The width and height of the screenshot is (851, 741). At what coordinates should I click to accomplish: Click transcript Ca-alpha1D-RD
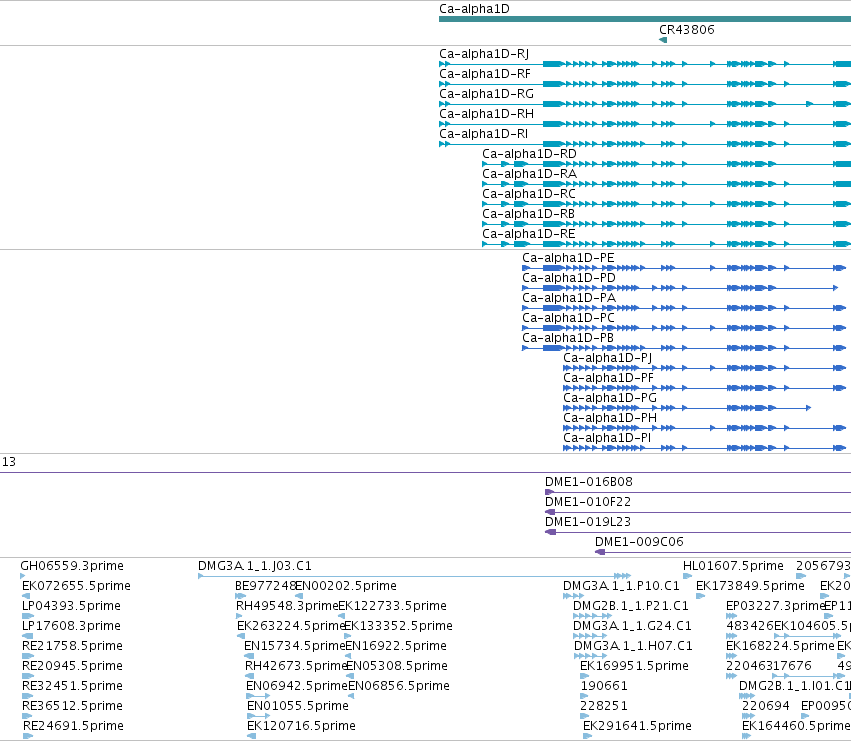click(x=529, y=154)
